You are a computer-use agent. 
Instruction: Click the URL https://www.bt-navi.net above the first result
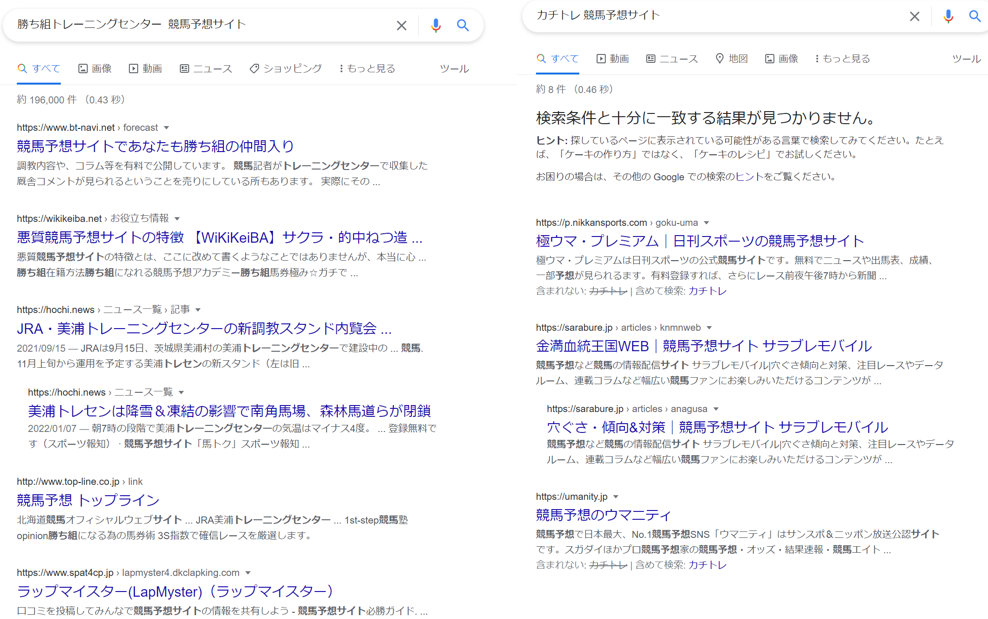click(x=66, y=128)
